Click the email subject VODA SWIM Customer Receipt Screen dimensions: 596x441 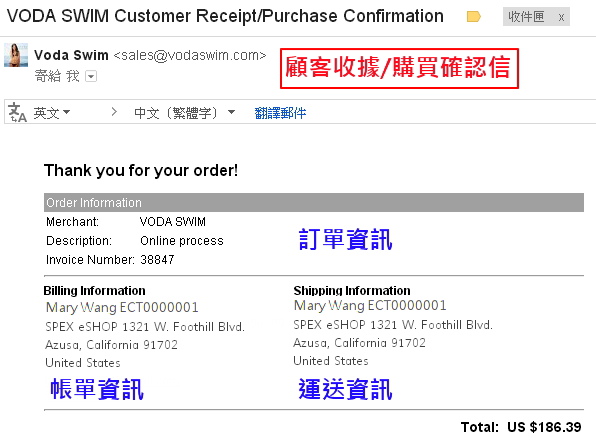click(x=225, y=16)
